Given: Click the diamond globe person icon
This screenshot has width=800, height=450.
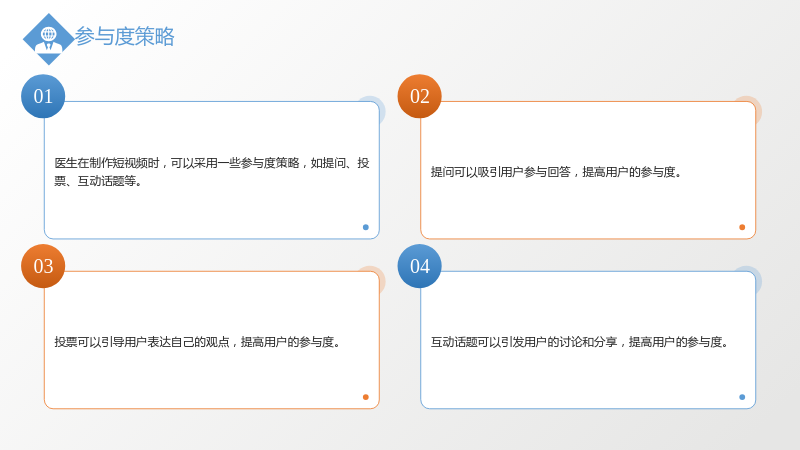Looking at the screenshot, I should point(48,39).
